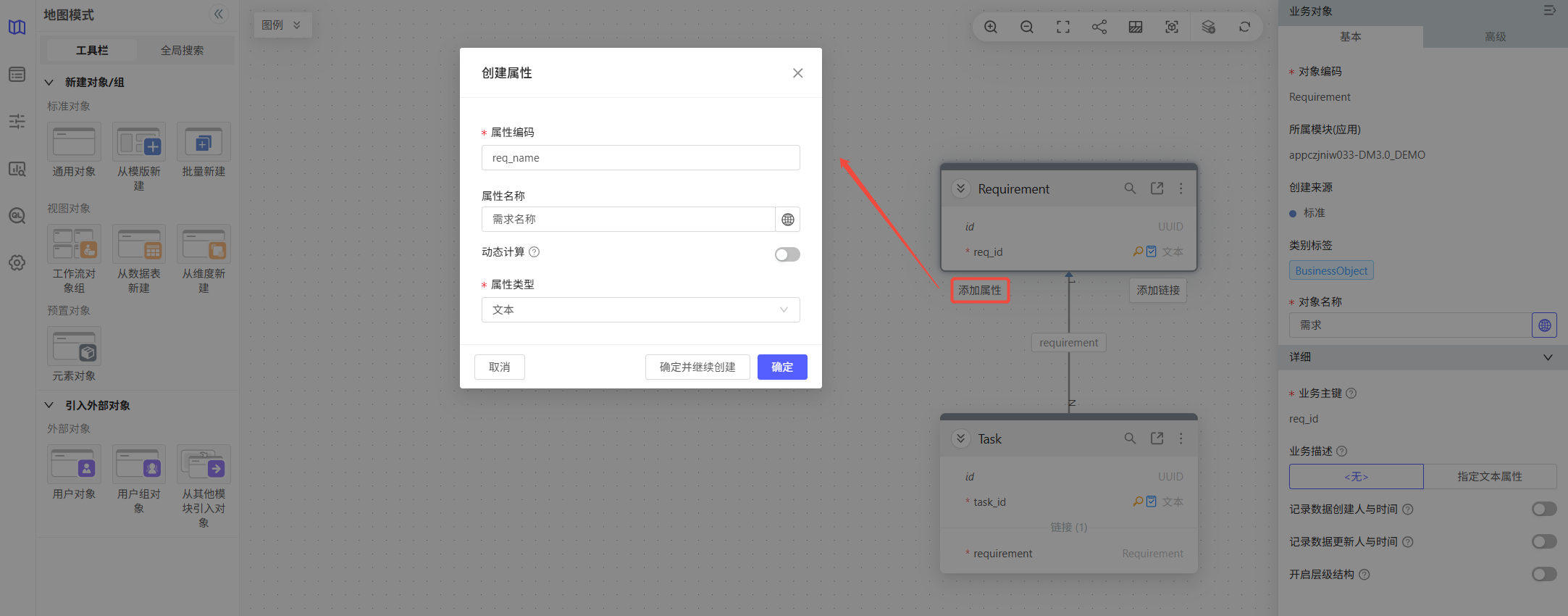Select the 通用对象 object icon
Screen dimensions: 1568x616
[74, 142]
